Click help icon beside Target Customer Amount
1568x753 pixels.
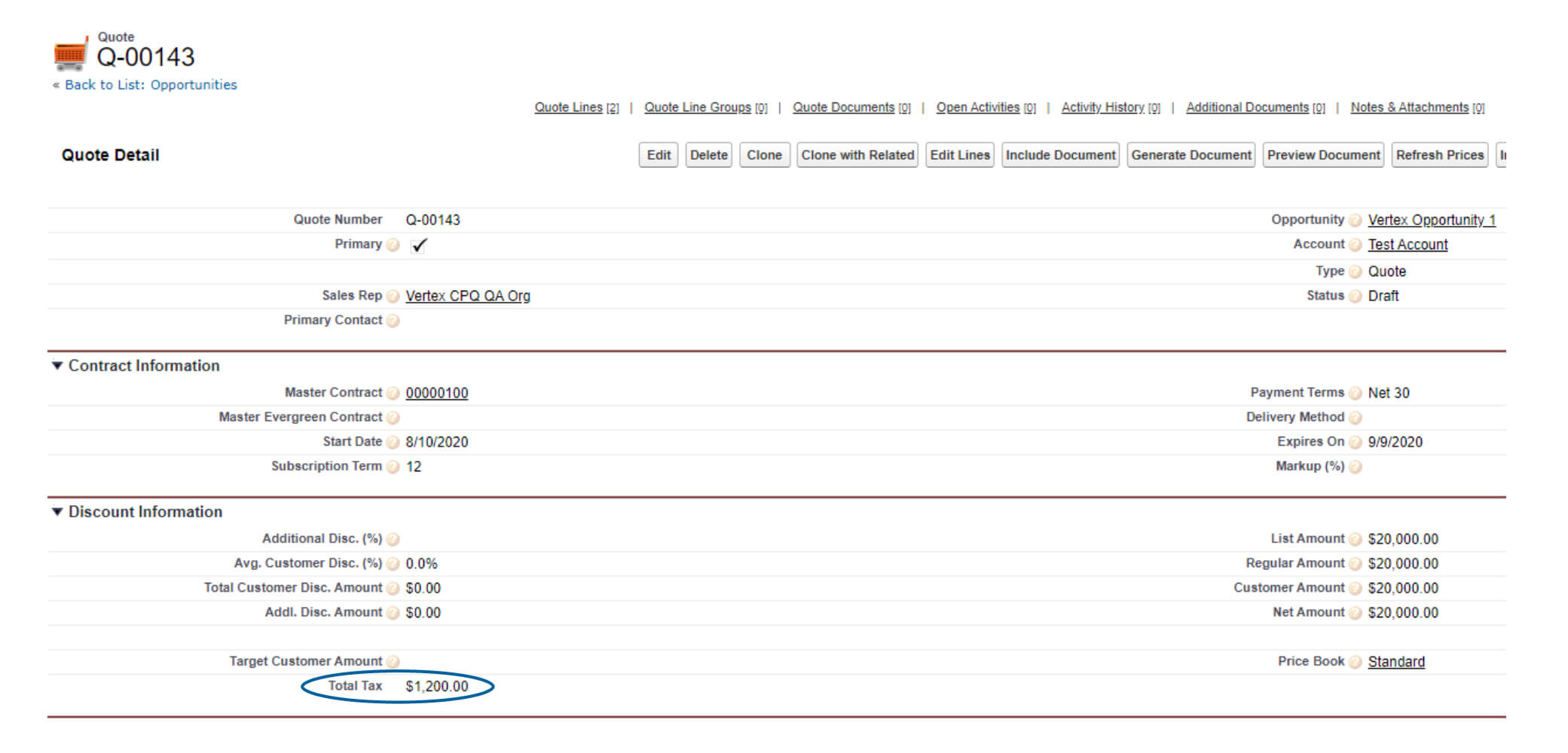tap(393, 662)
